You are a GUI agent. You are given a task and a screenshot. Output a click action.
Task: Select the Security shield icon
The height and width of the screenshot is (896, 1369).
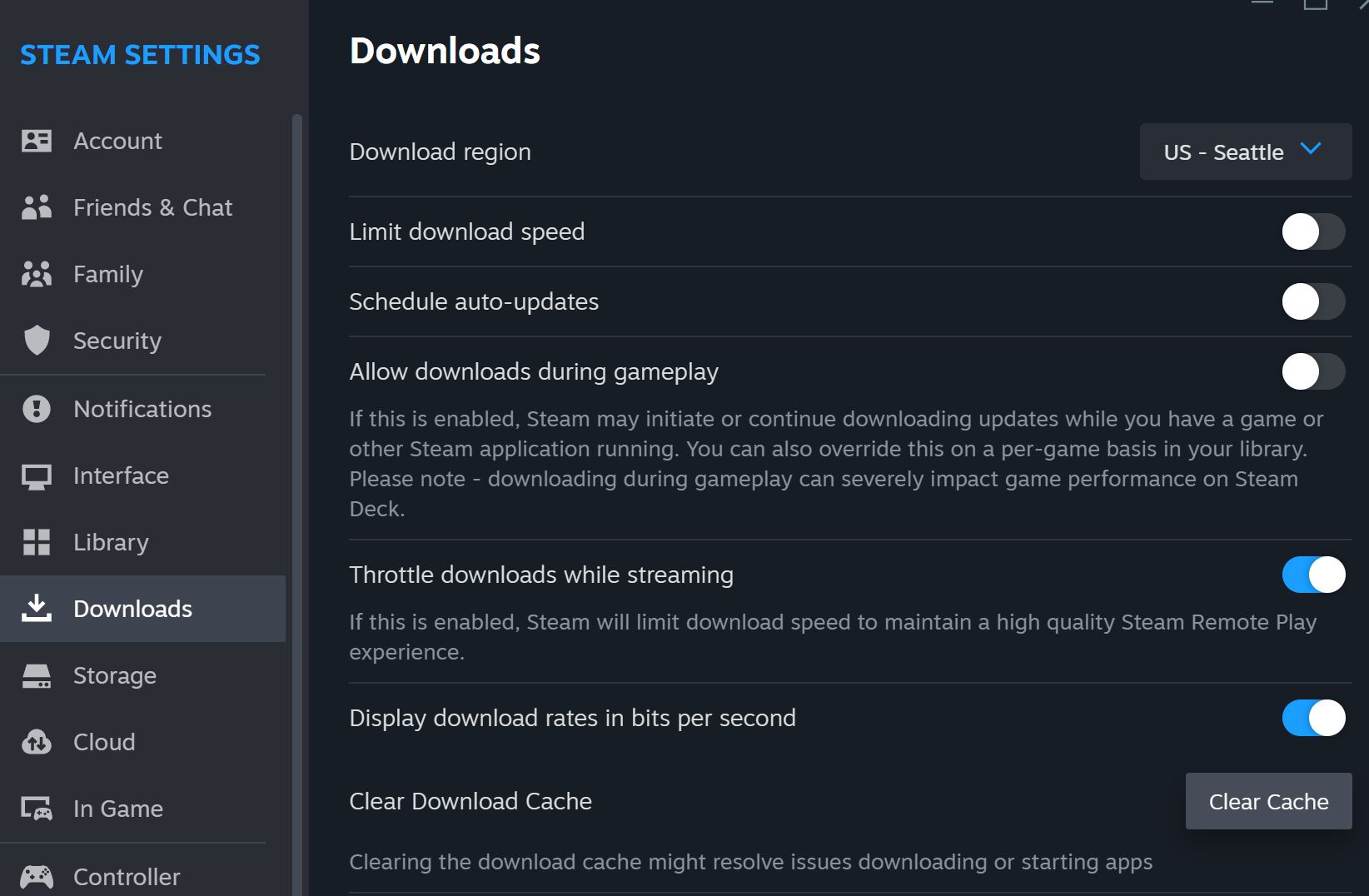[37, 341]
